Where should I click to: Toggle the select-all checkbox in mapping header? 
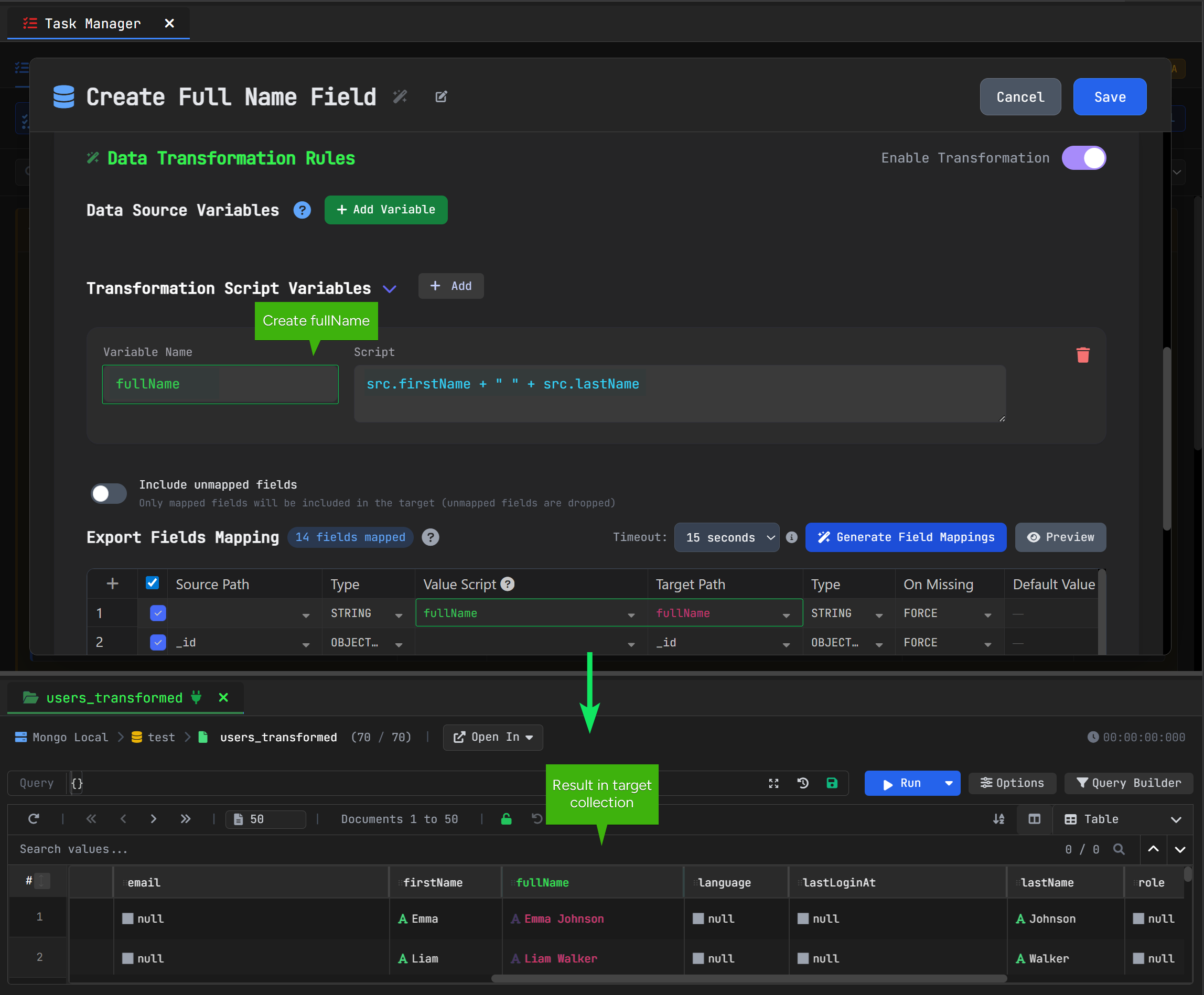(152, 583)
